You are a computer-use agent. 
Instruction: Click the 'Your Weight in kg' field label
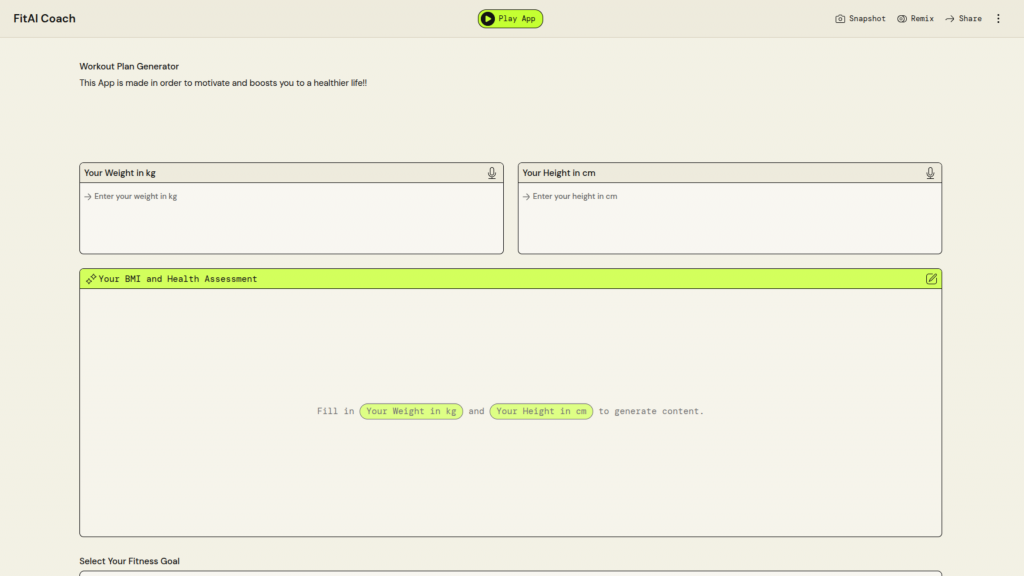point(120,173)
